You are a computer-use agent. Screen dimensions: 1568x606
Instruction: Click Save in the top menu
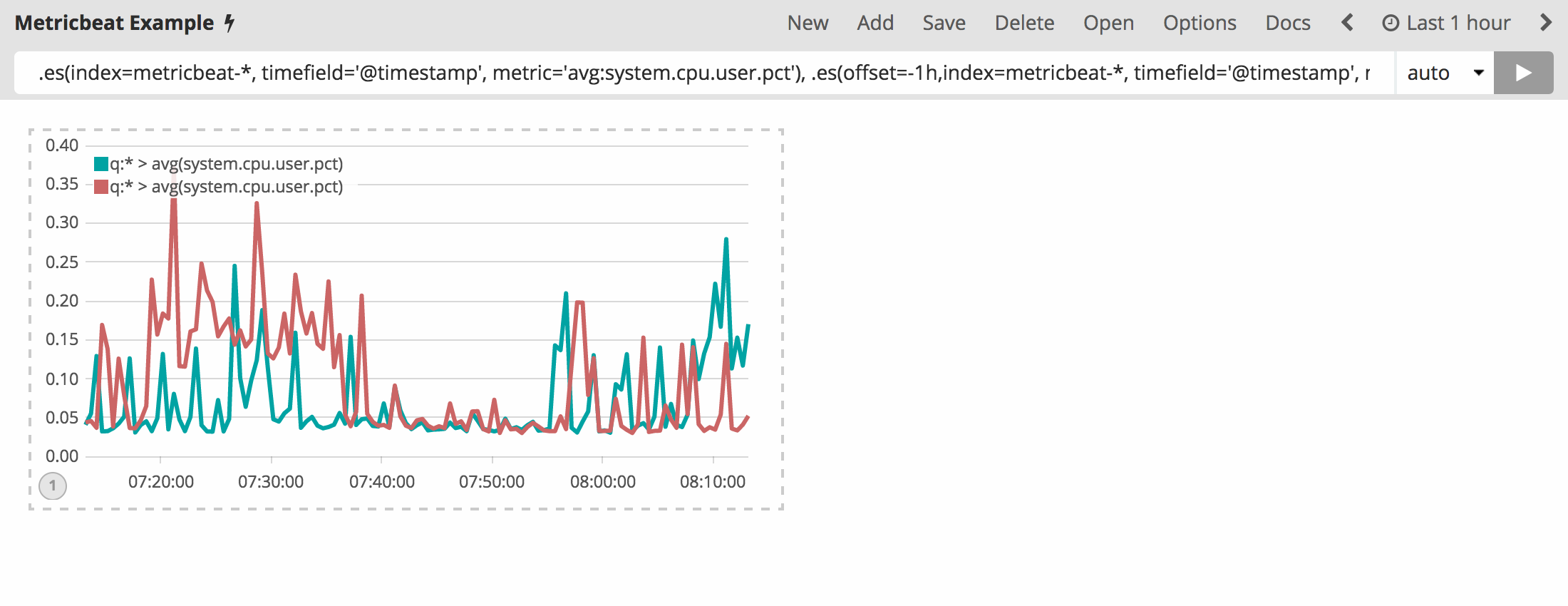(944, 23)
